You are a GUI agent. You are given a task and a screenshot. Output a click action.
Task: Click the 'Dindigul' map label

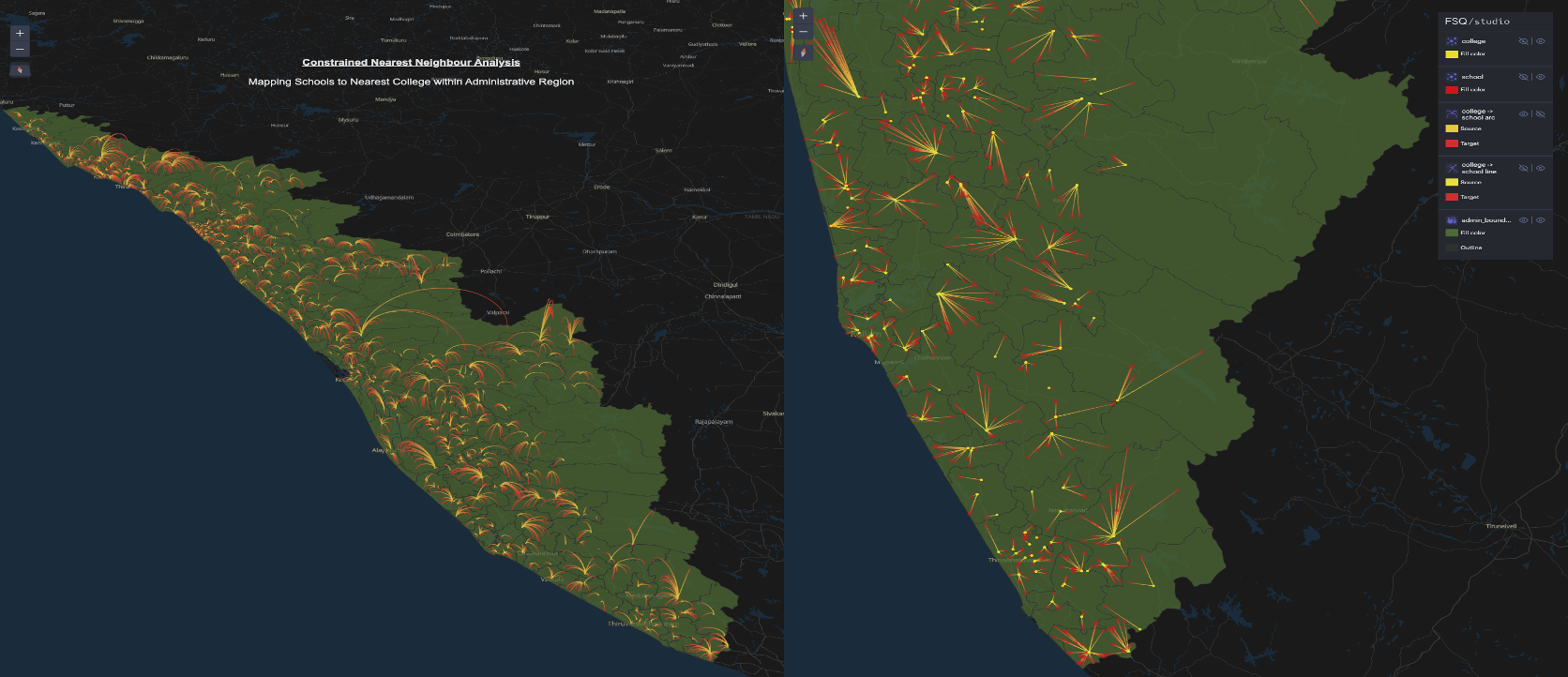coord(725,285)
